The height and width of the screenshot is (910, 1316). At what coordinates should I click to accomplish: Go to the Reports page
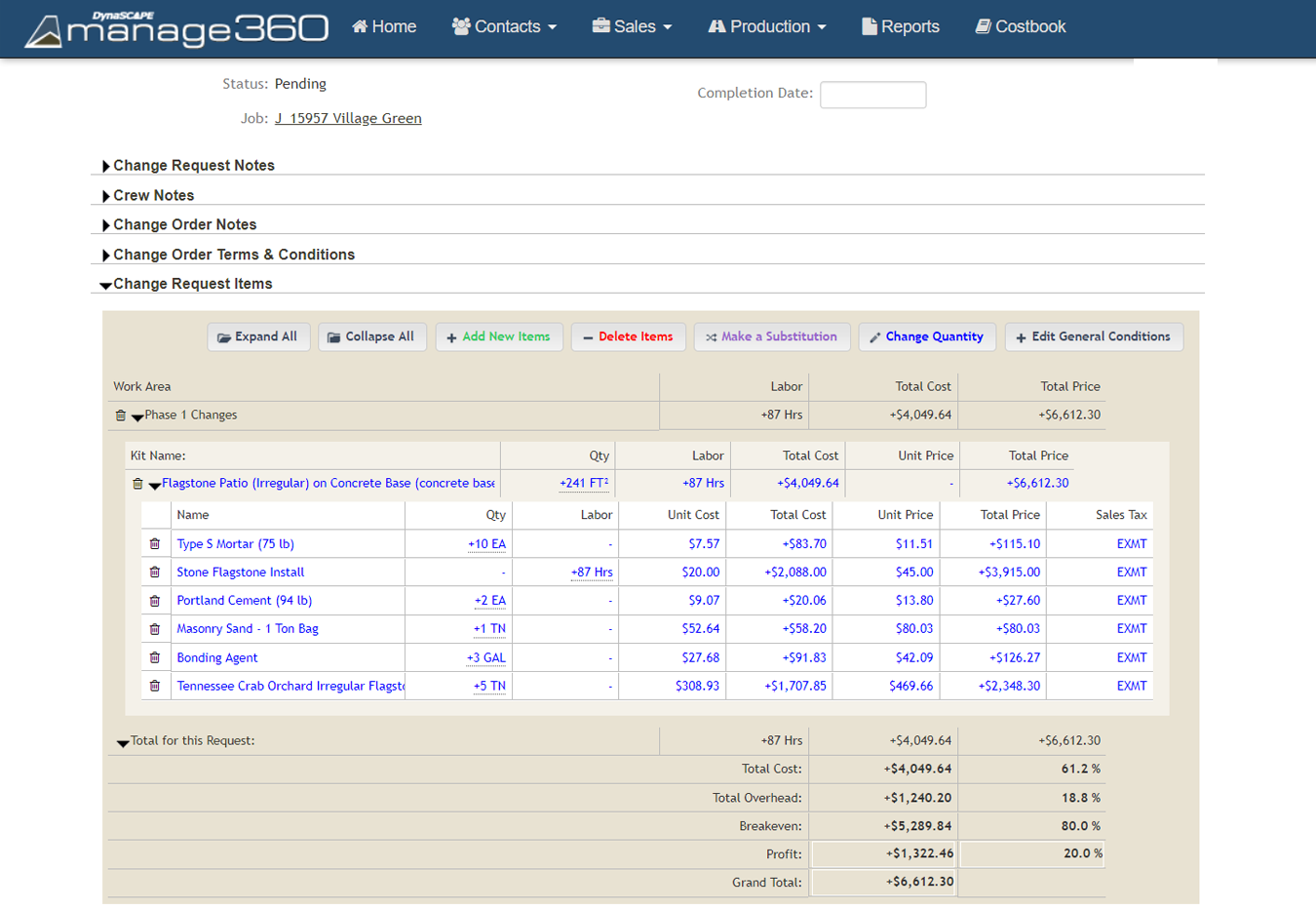point(901,27)
